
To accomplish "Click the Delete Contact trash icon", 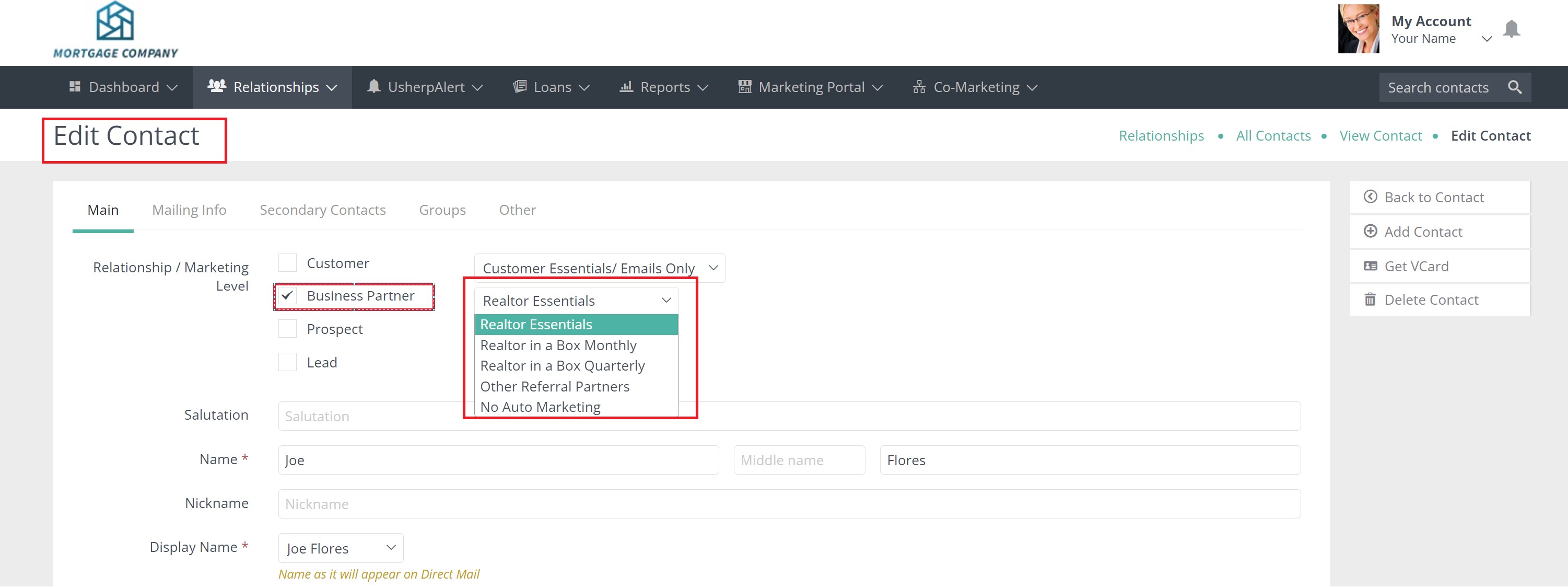I will (1370, 299).
